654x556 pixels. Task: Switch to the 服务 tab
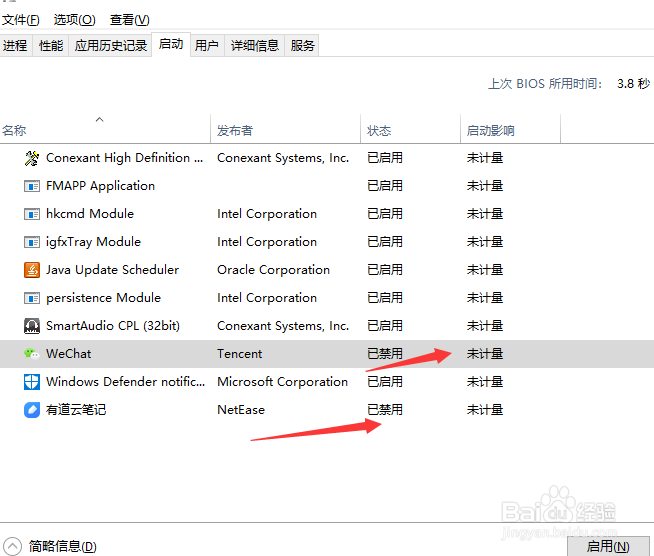click(x=302, y=45)
